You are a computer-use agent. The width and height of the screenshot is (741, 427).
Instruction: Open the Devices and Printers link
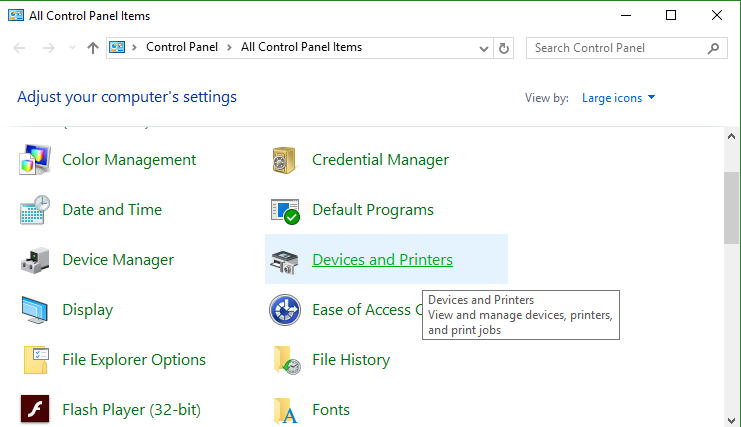click(382, 260)
